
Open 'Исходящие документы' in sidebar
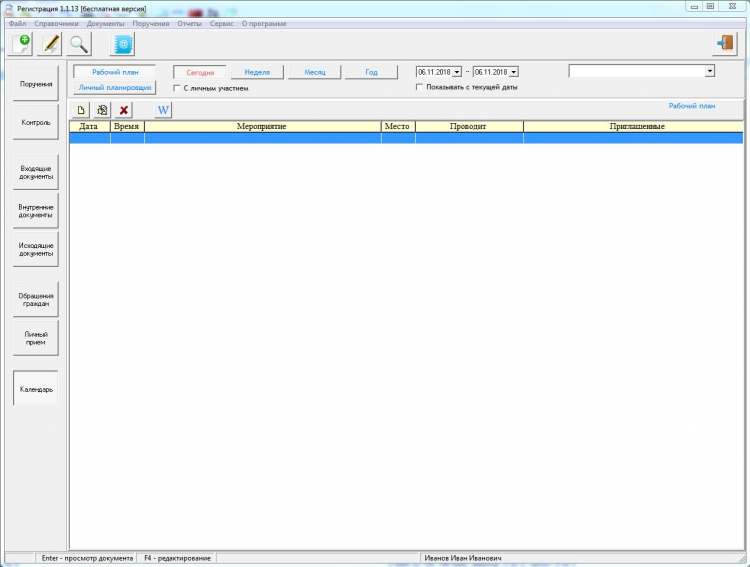[x=36, y=249]
